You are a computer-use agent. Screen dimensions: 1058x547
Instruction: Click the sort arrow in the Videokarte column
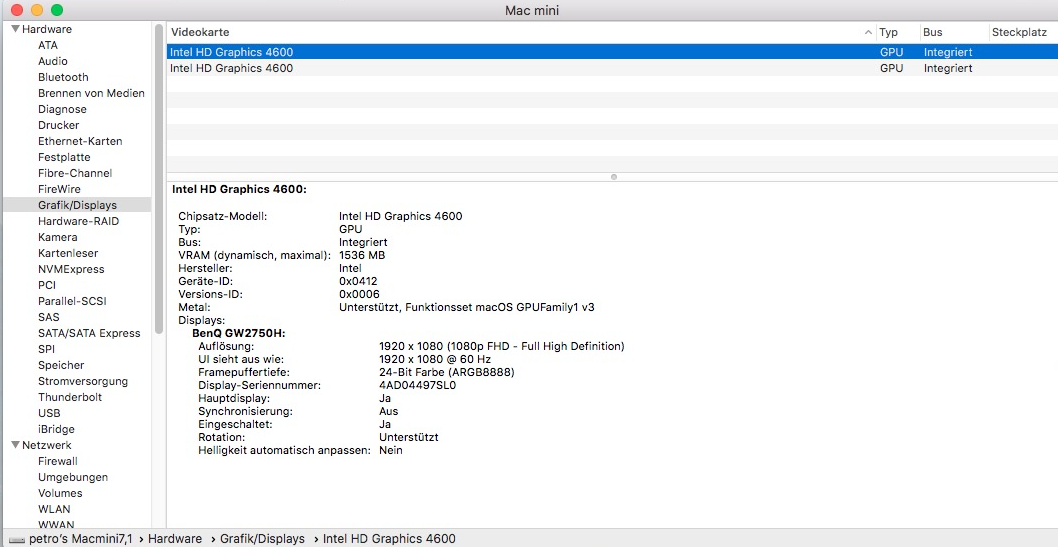click(867, 33)
